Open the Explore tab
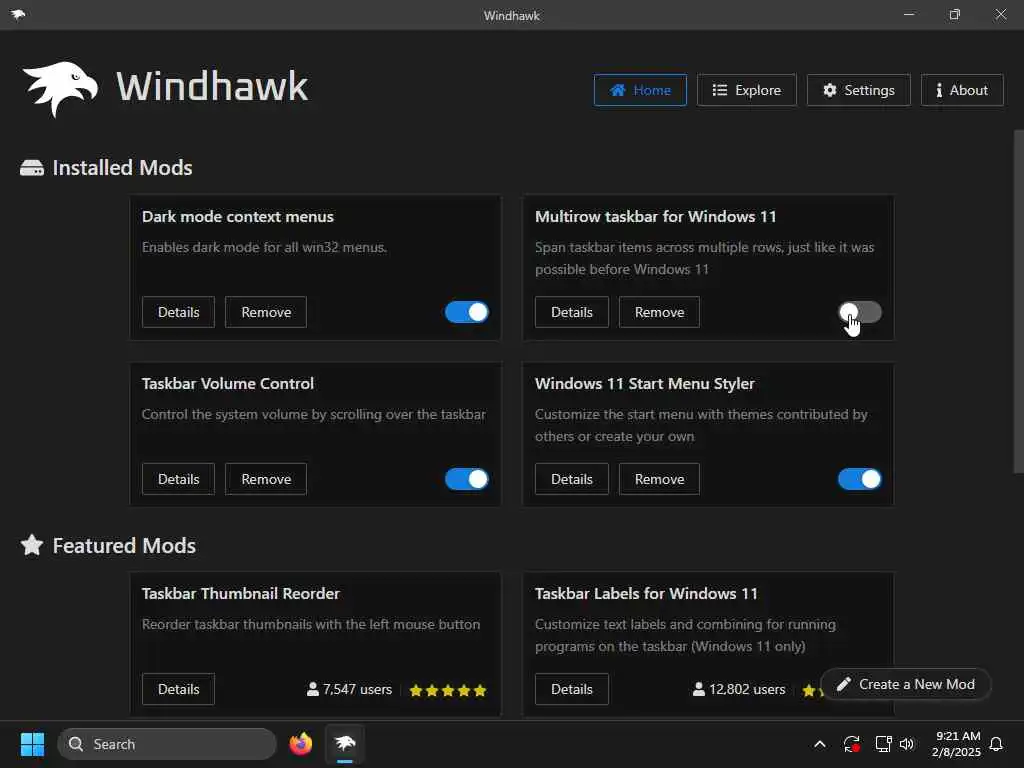 [x=746, y=90]
